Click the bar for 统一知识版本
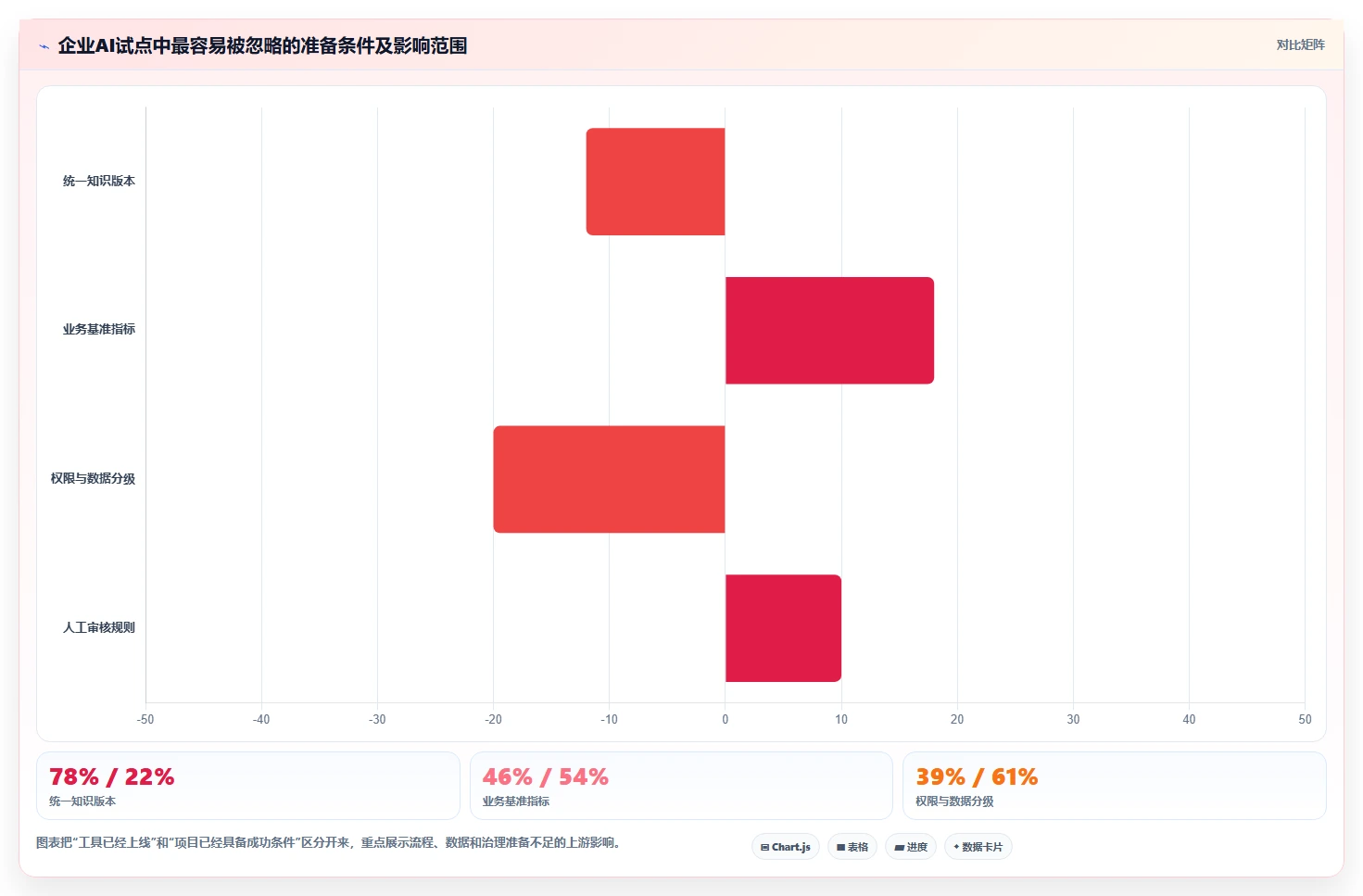 coord(656,182)
